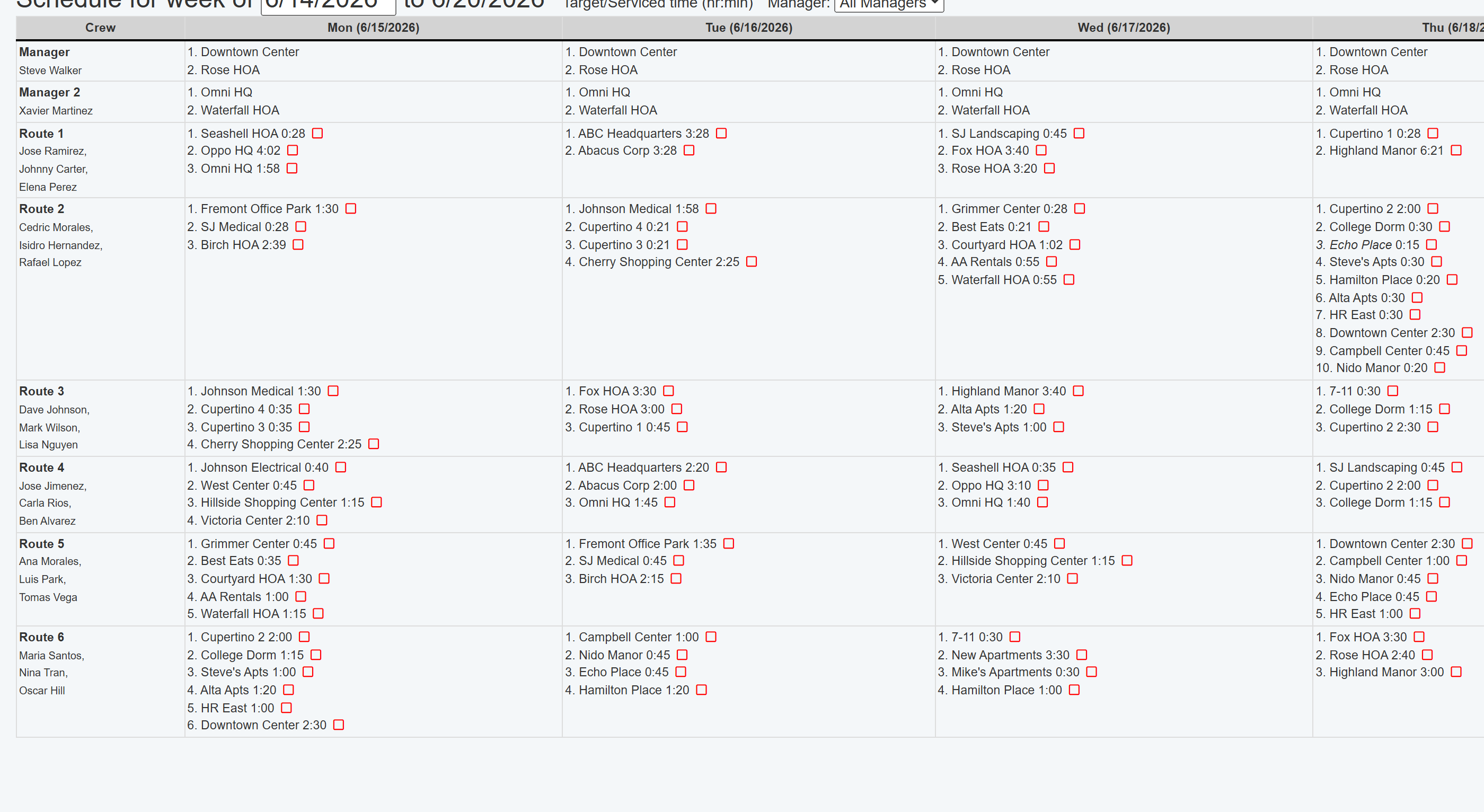Screen dimensions: 1484x812
Task: Click crew member Oscar Hill
Action: pos(42,691)
